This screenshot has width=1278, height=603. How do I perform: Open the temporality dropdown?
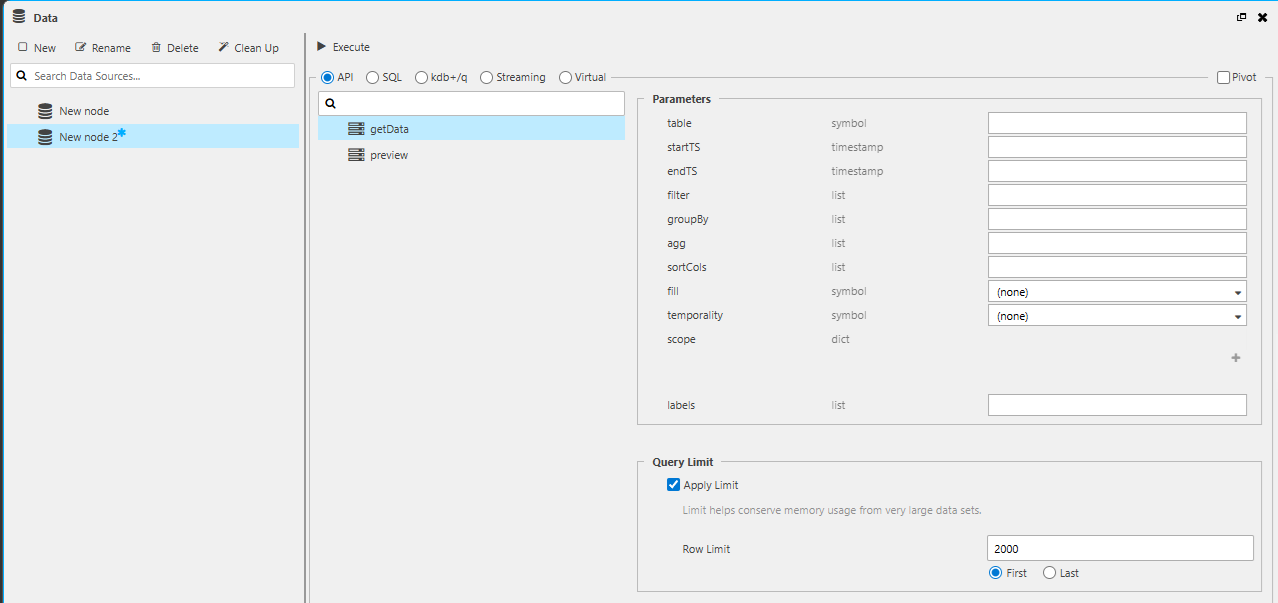click(1117, 315)
